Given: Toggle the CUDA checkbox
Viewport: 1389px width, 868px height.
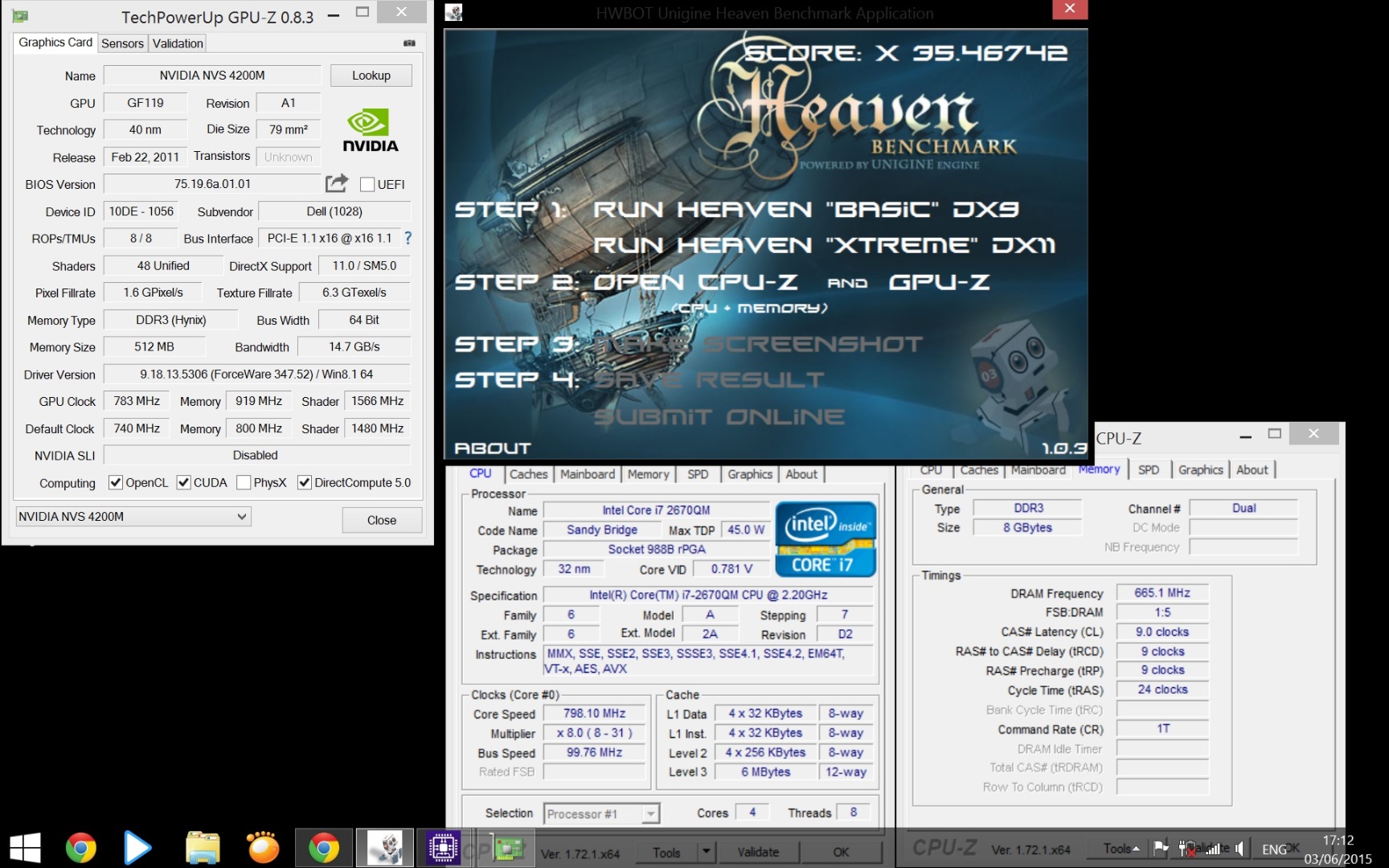Looking at the screenshot, I should [x=184, y=482].
